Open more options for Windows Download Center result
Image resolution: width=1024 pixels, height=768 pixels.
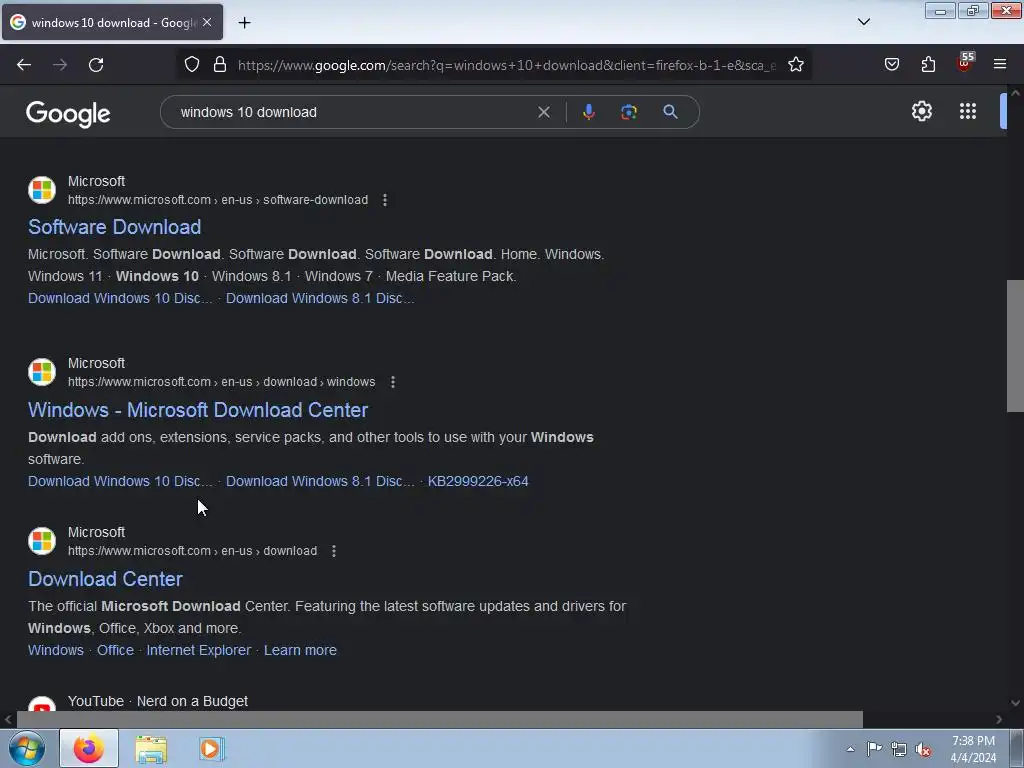(x=392, y=382)
